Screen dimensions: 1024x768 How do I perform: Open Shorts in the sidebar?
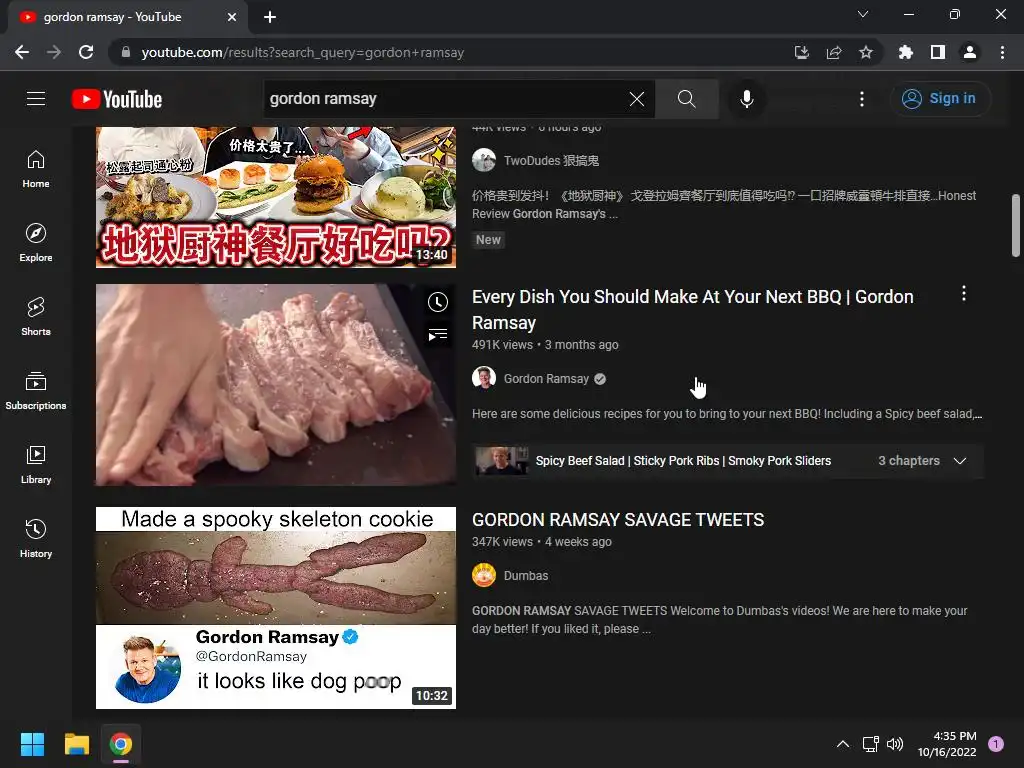(36, 317)
